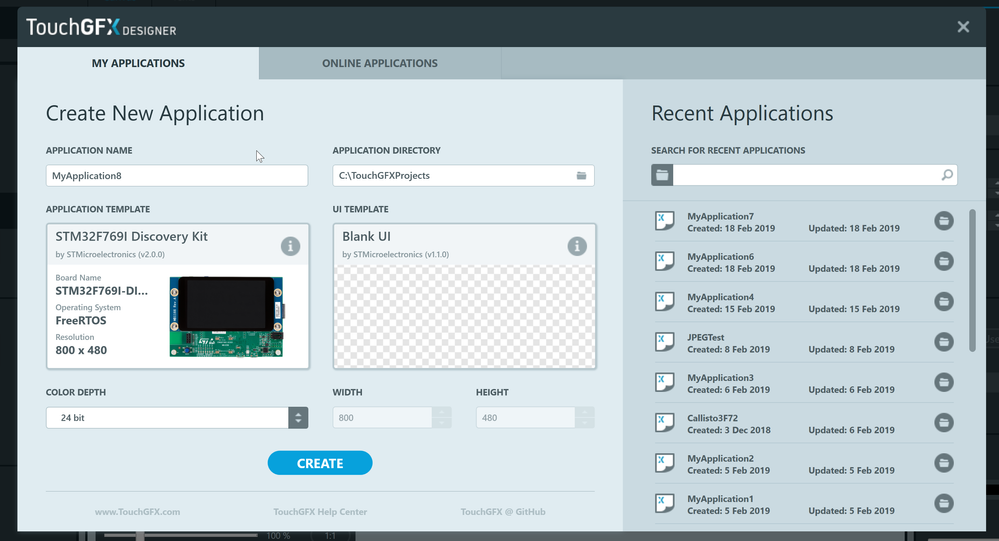Click MyApplication7 file icon

(x=665, y=221)
